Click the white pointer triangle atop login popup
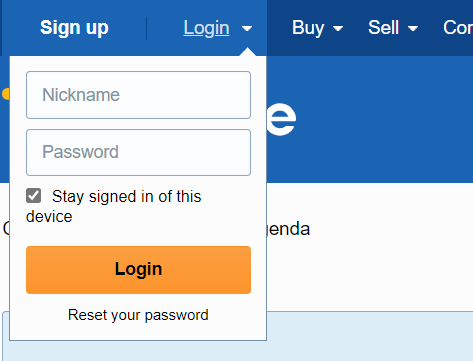The width and height of the screenshot is (473, 361). point(247,52)
